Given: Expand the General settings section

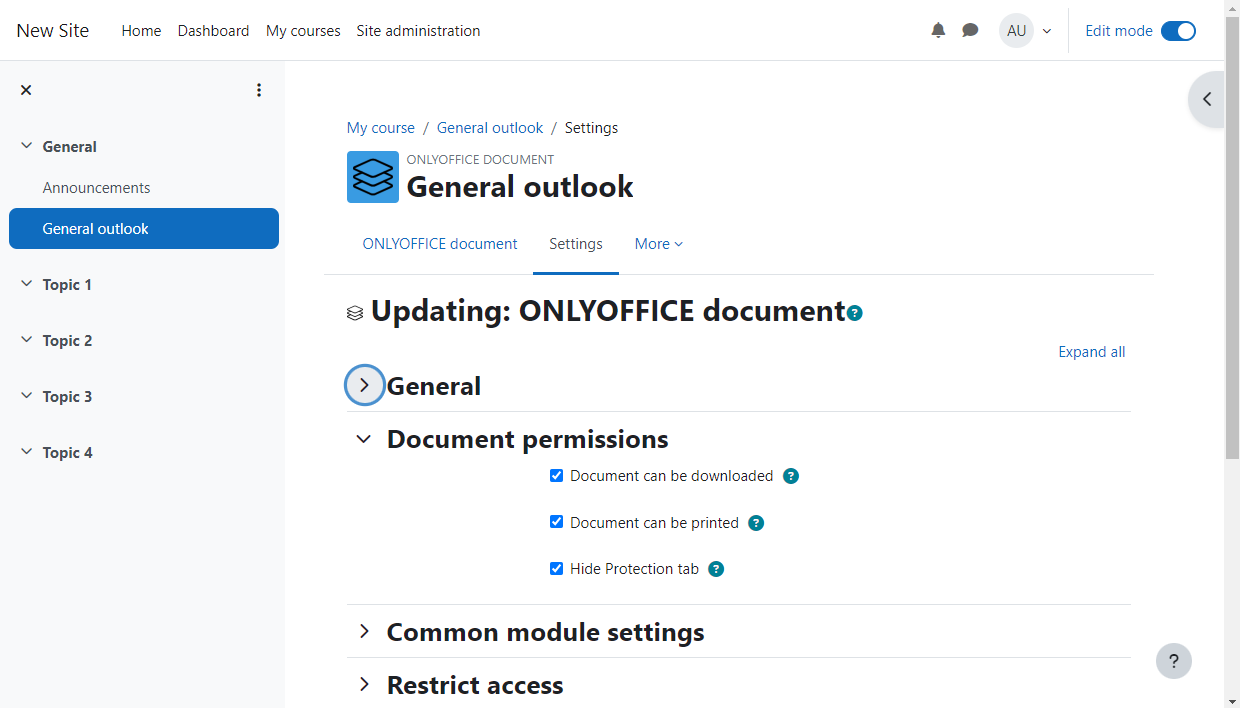Looking at the screenshot, I should tap(364, 385).
